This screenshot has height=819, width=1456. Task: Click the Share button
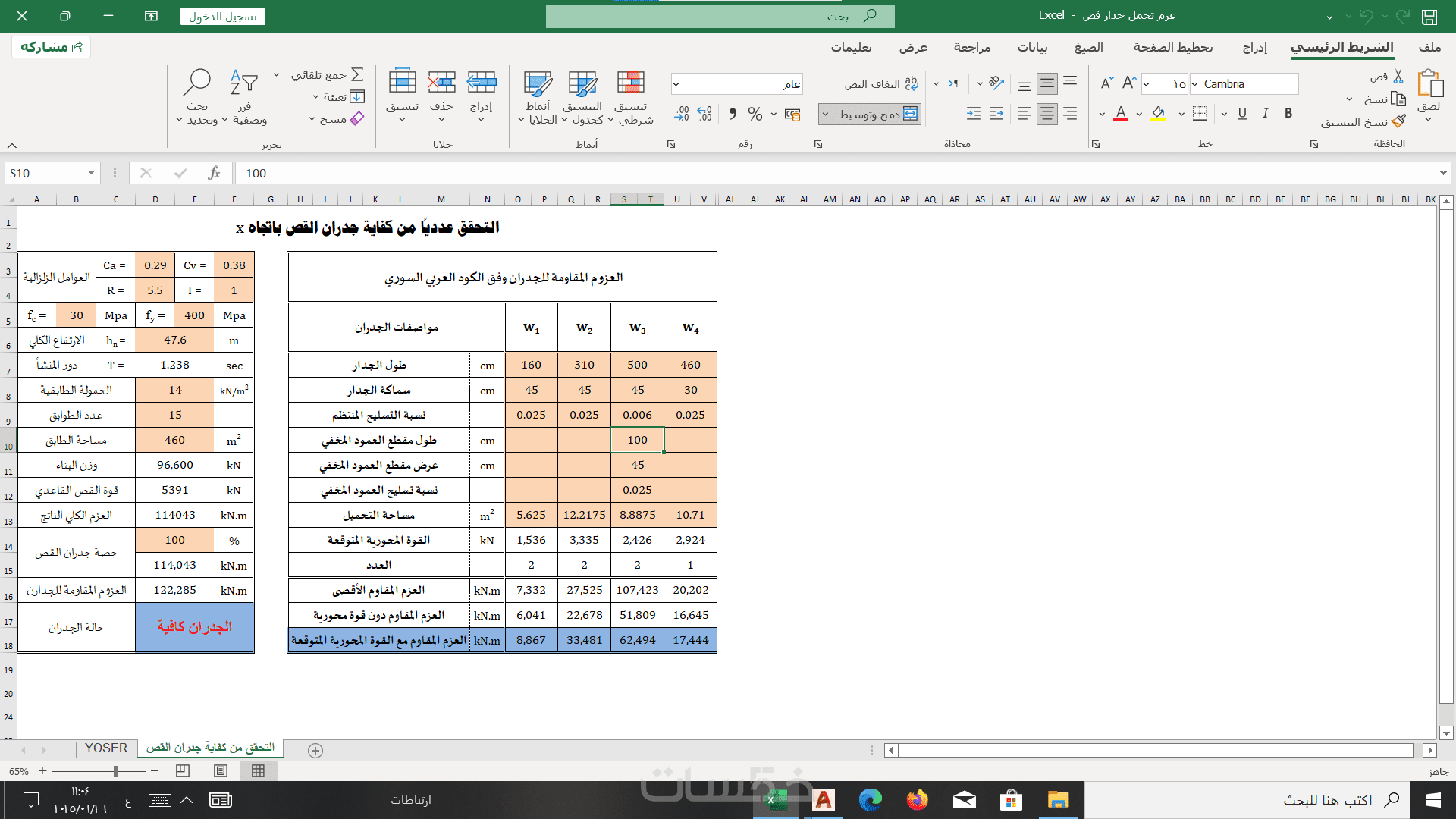tap(52, 47)
